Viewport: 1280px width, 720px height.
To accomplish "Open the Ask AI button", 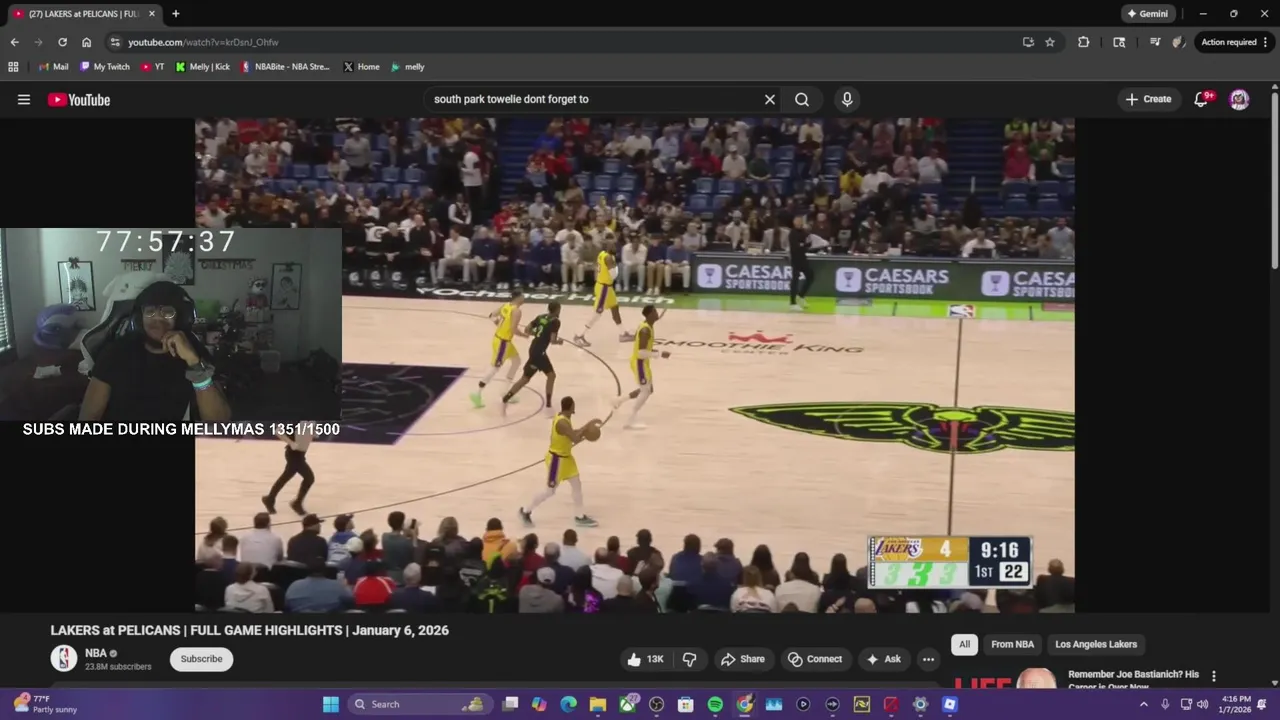I will 883,659.
